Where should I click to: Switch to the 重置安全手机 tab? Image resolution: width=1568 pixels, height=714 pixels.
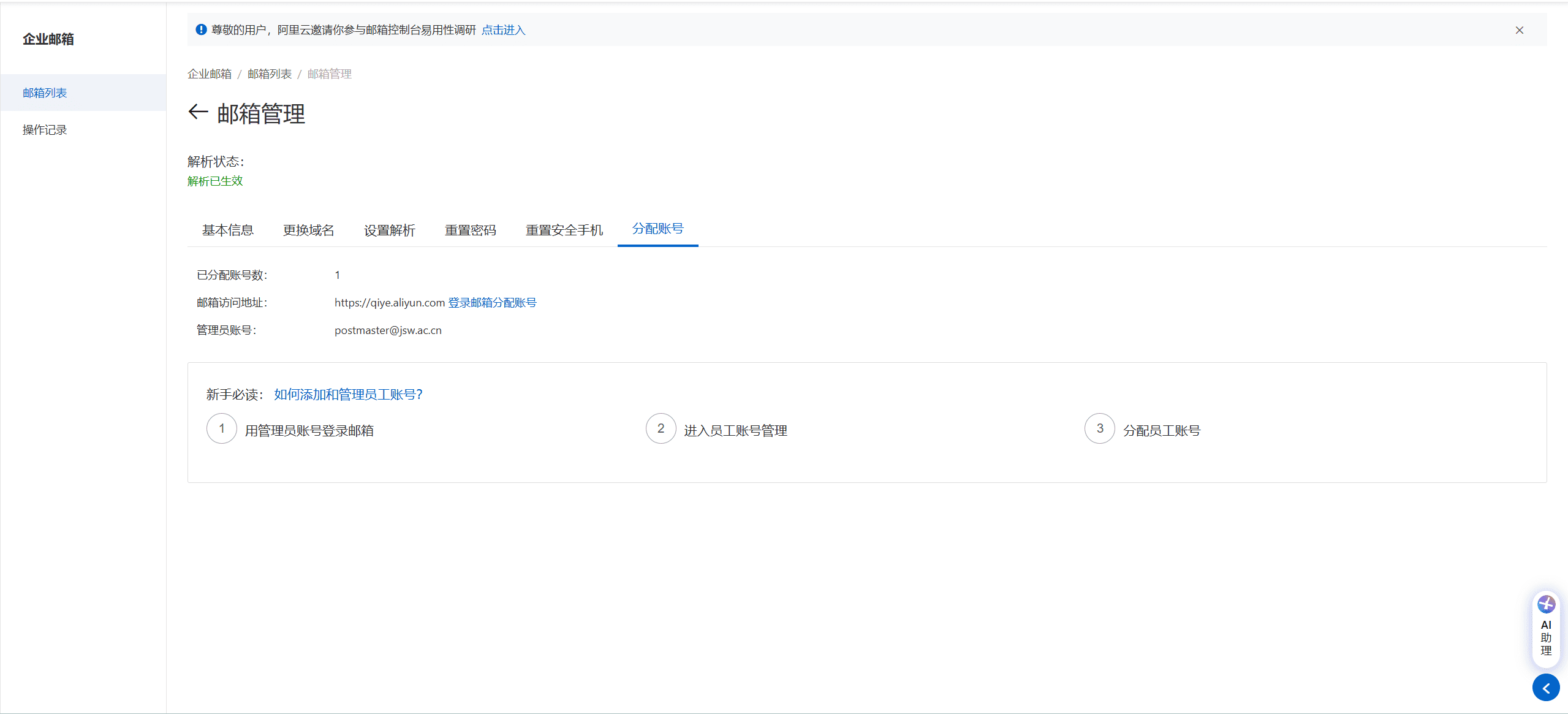pos(563,230)
